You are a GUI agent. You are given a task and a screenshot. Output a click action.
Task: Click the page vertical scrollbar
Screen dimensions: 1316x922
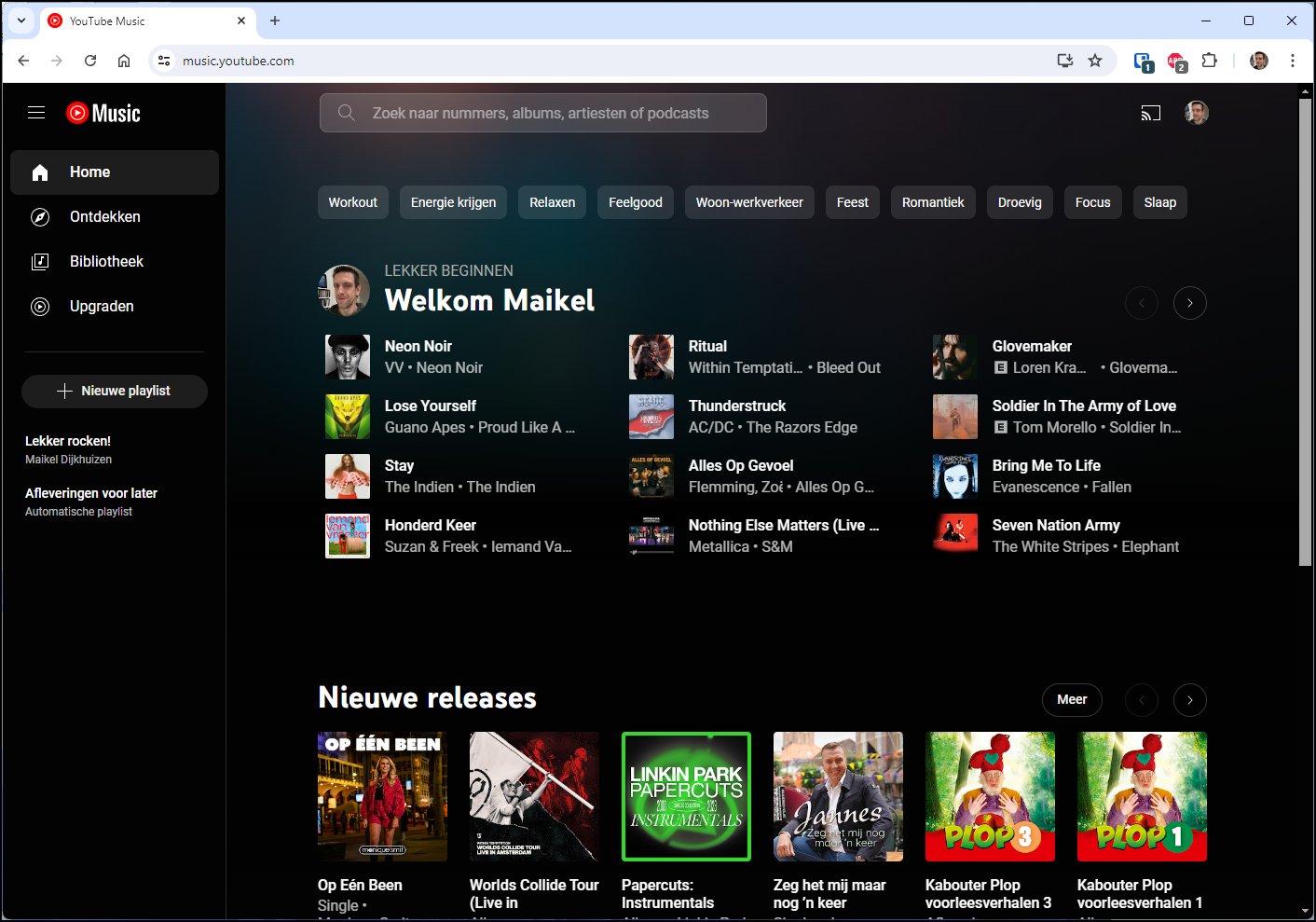(1305, 331)
